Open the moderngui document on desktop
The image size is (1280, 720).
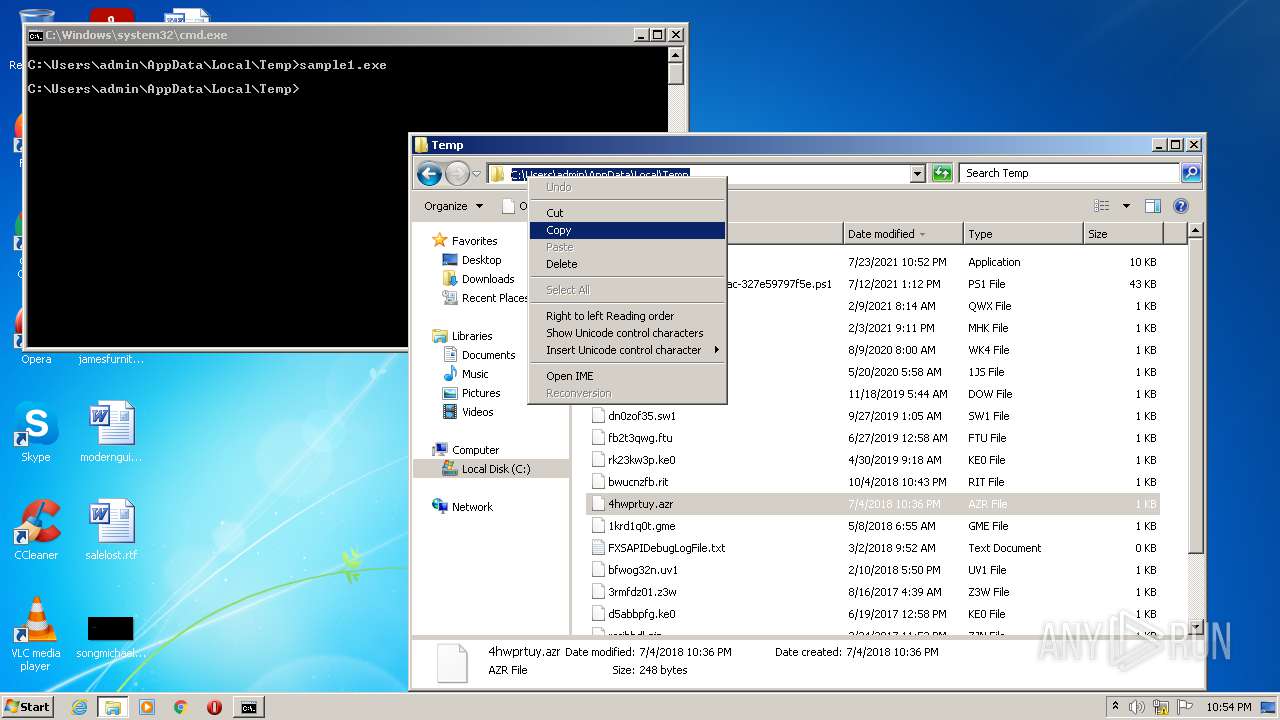point(111,432)
